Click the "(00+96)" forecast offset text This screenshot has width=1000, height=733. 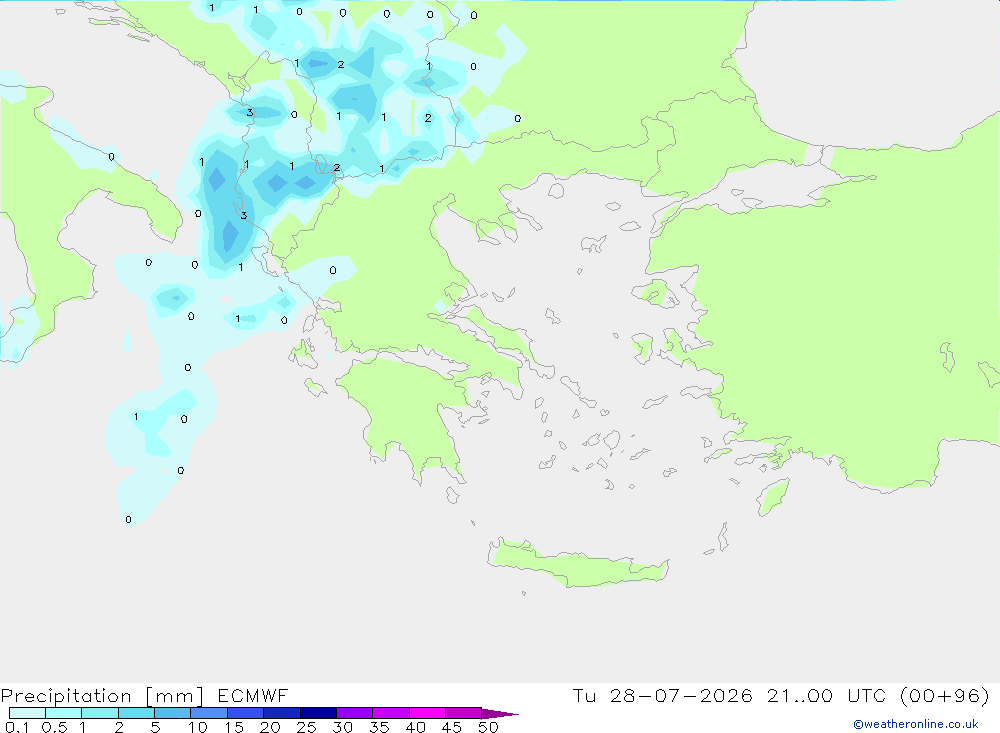click(945, 695)
